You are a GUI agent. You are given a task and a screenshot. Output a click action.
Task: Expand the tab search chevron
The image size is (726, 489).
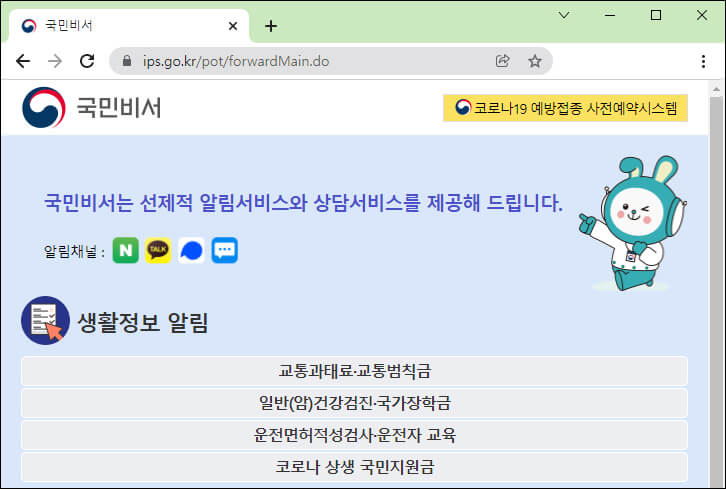(563, 15)
